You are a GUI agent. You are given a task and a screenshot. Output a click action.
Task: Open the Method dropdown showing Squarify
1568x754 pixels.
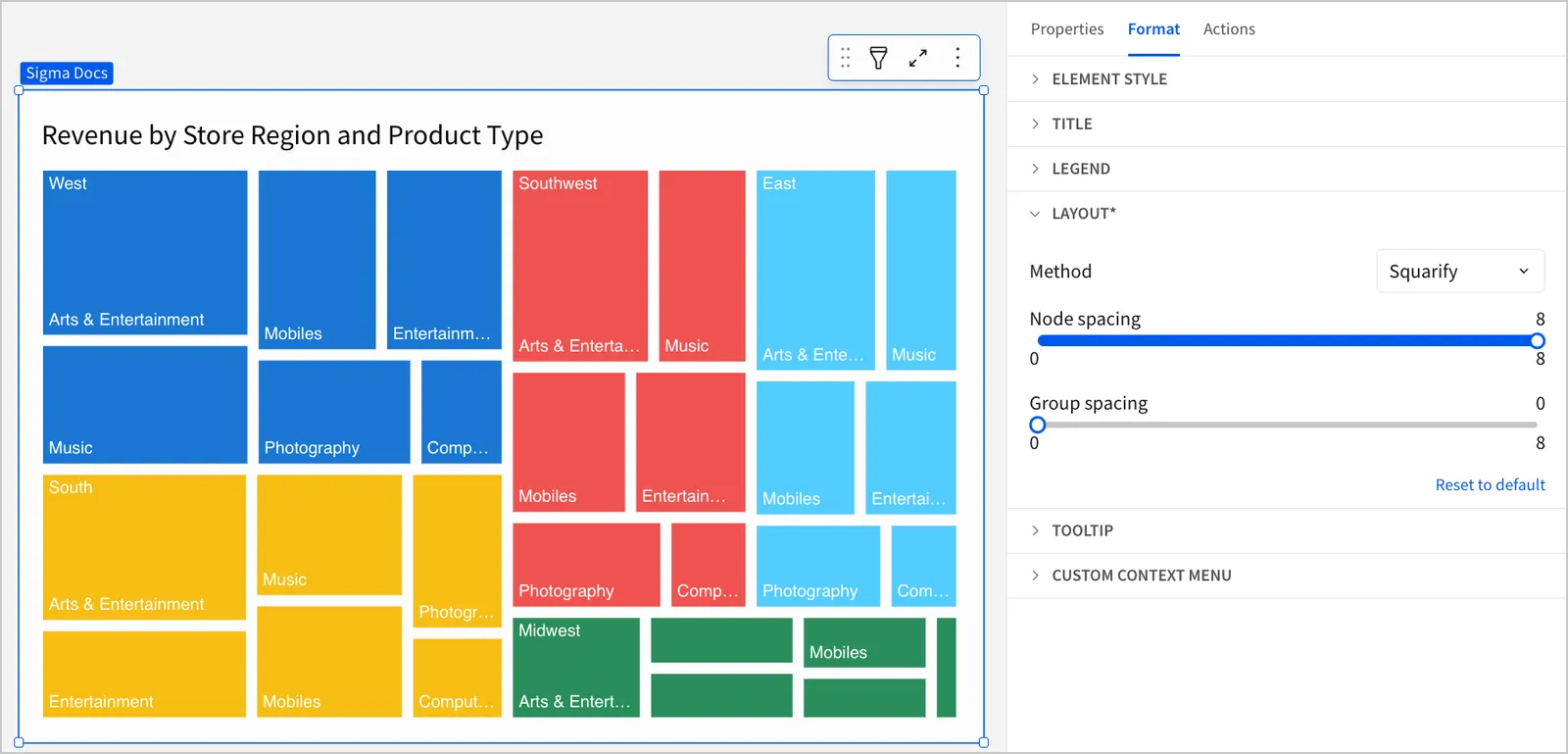pos(1460,271)
